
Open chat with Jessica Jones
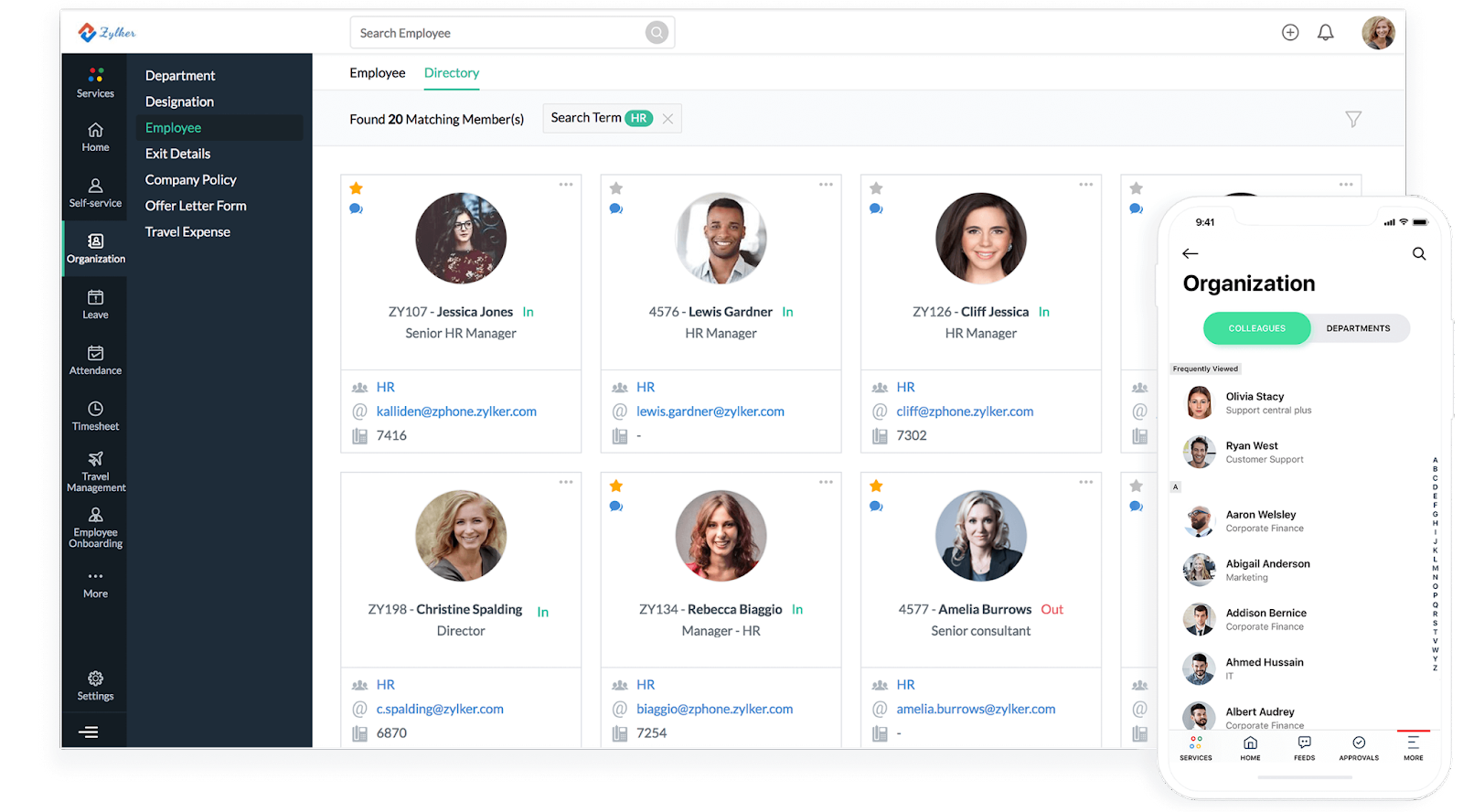point(357,209)
